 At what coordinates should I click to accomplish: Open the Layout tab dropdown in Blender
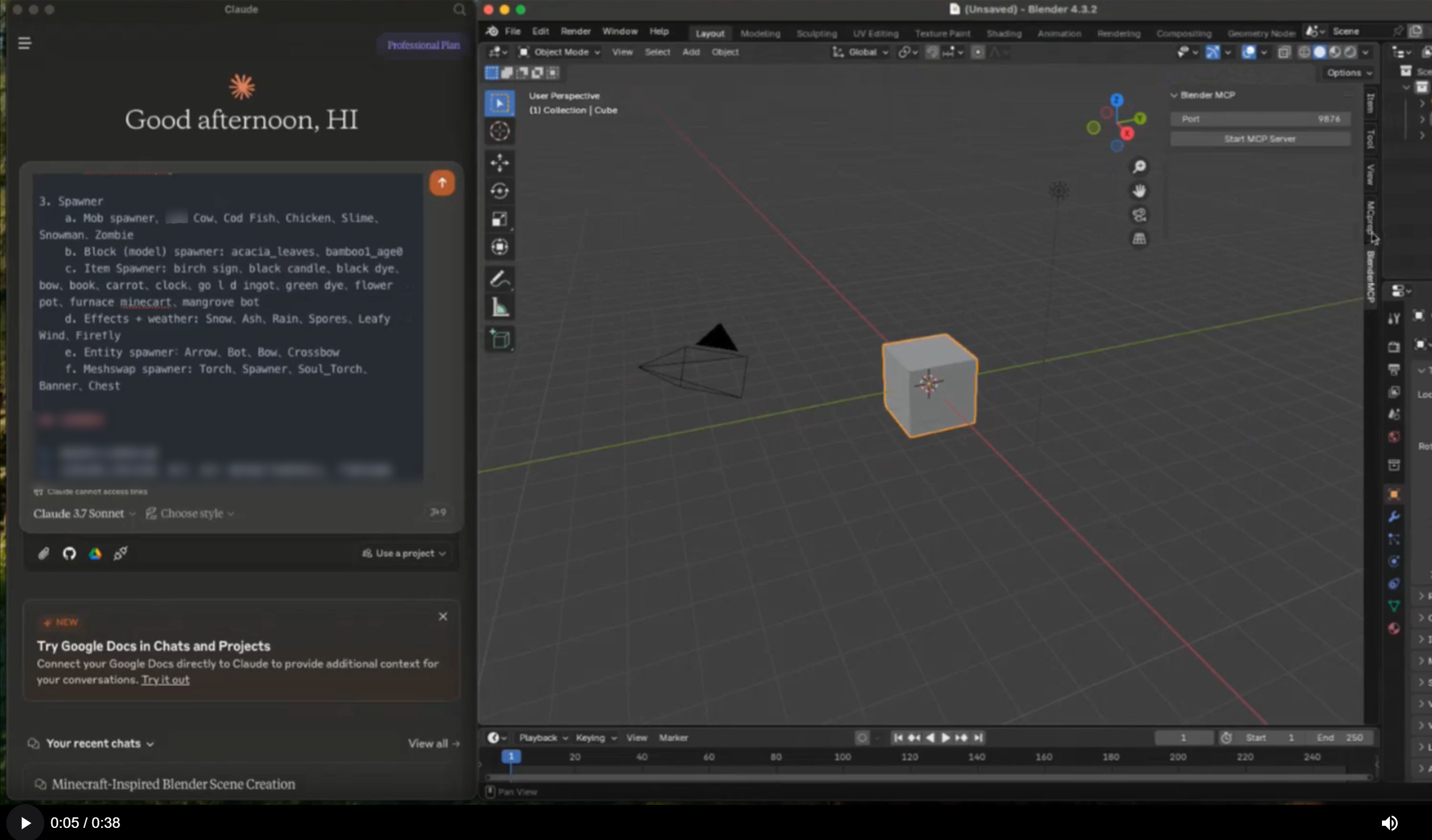pos(710,32)
